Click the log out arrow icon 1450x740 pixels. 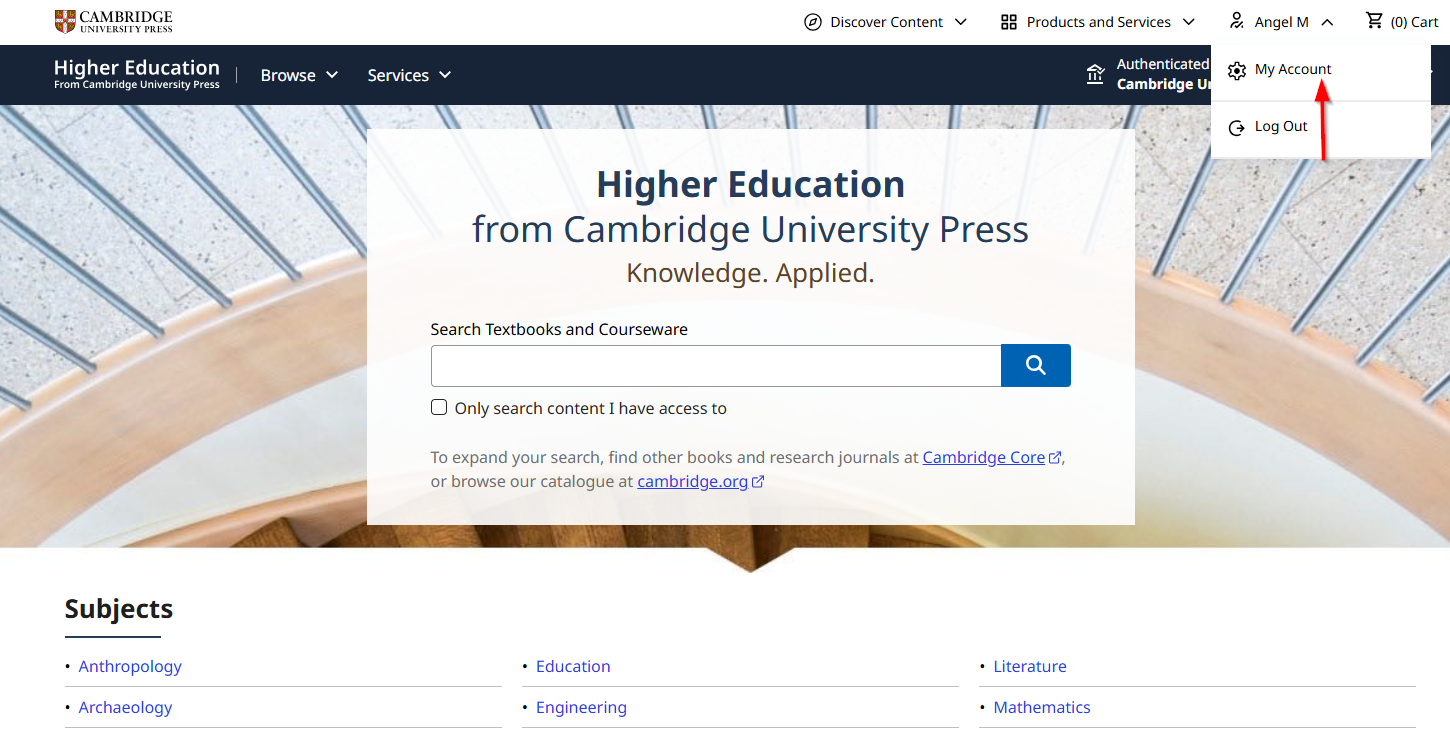1237,127
